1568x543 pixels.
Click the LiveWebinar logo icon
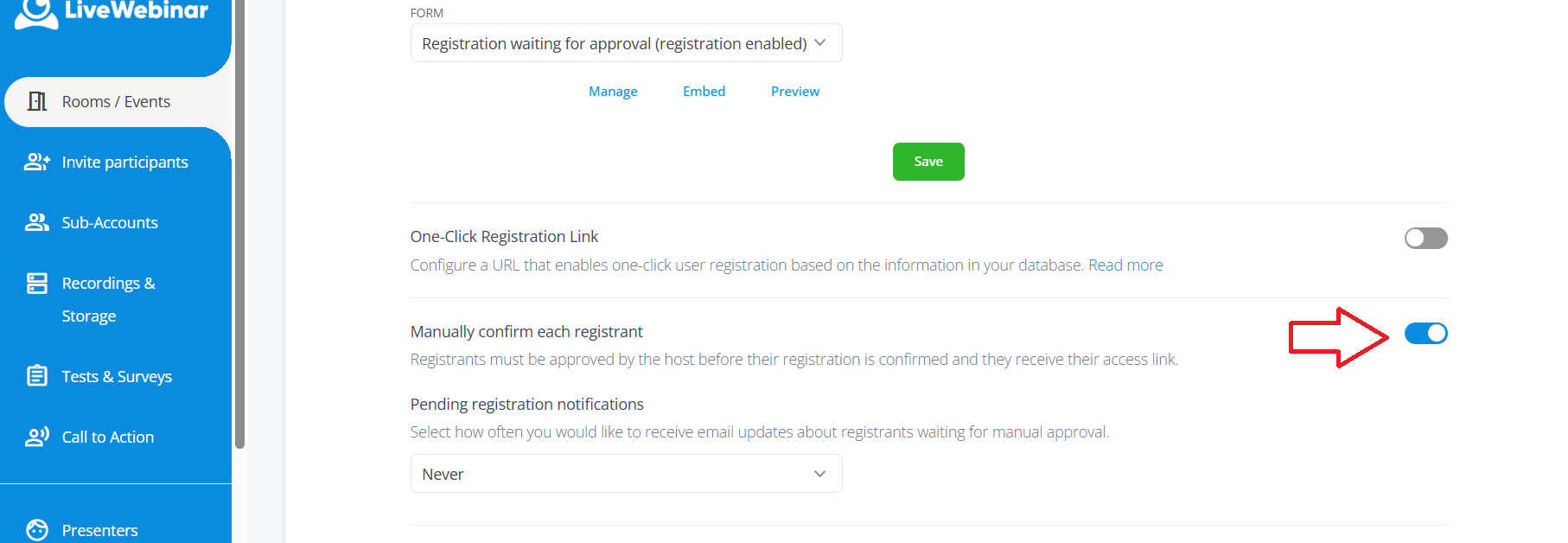[x=36, y=13]
